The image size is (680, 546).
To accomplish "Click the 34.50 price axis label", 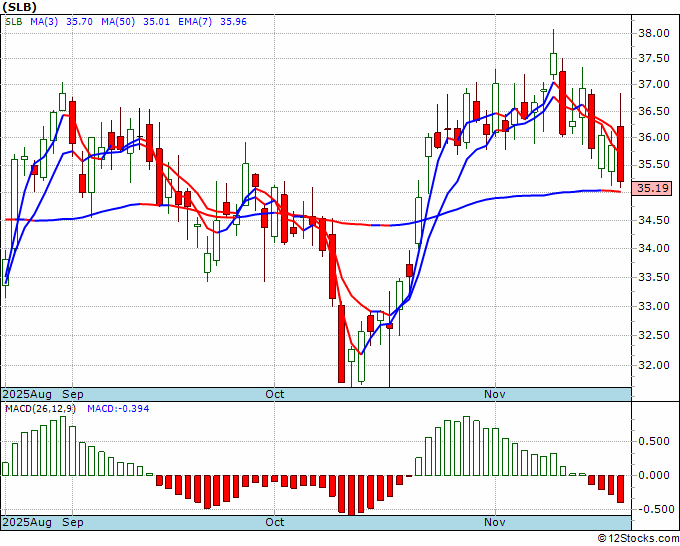I will (654, 220).
